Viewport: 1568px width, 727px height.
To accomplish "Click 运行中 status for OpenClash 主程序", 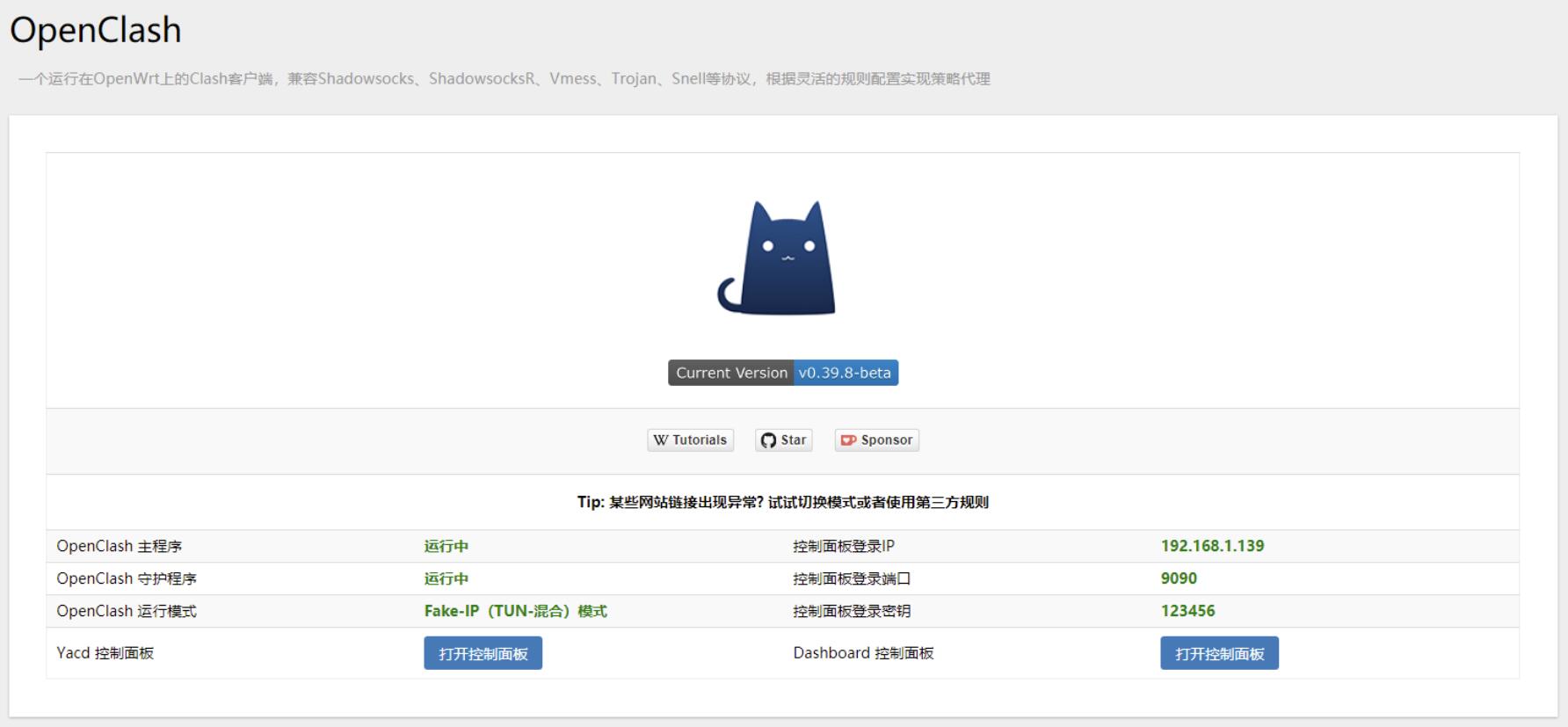I will [x=446, y=546].
